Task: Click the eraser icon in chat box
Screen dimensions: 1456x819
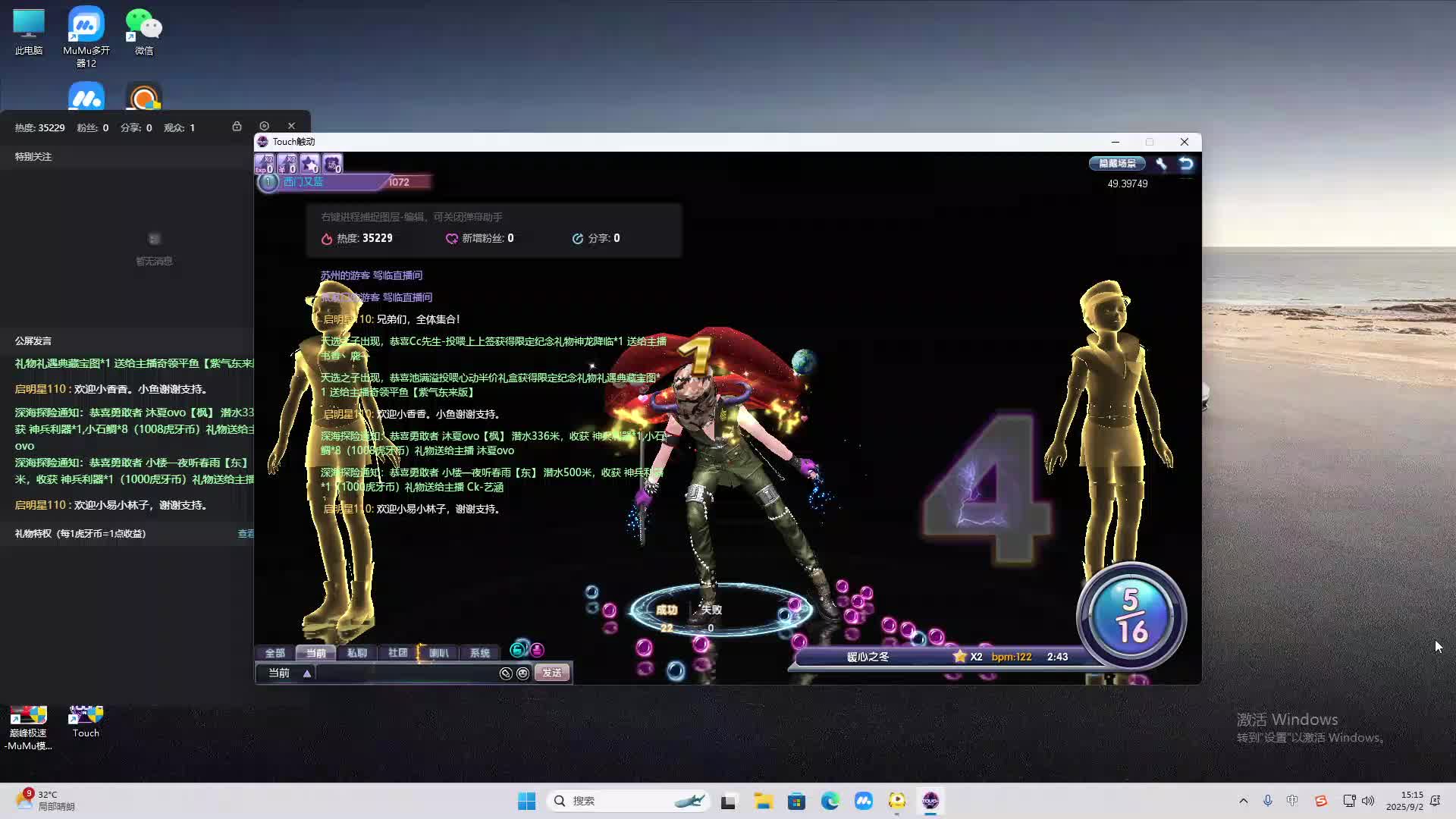Action: pos(506,673)
